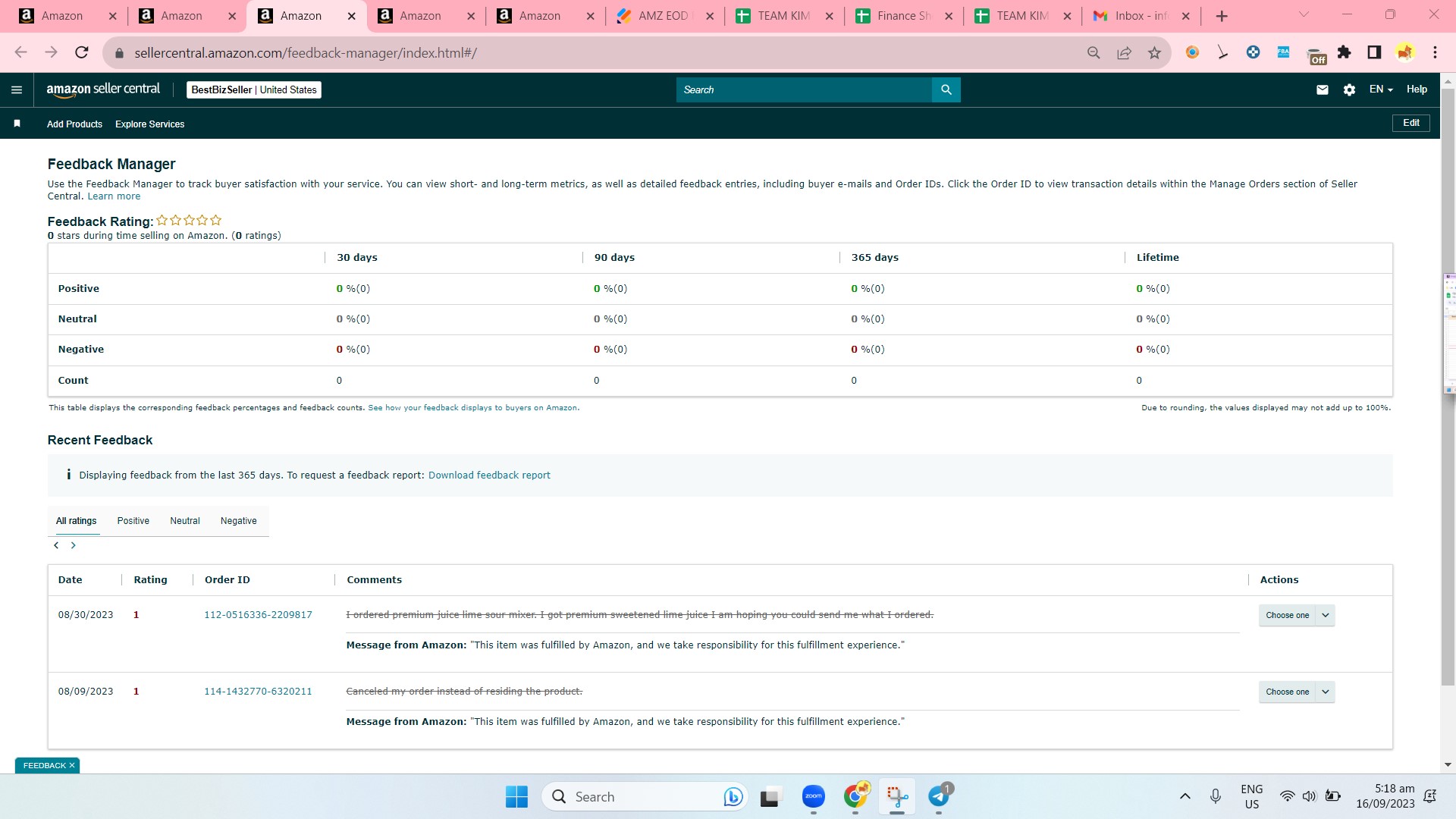Open Snipping Tool from the taskbar
The image size is (1456, 819).
897,796
